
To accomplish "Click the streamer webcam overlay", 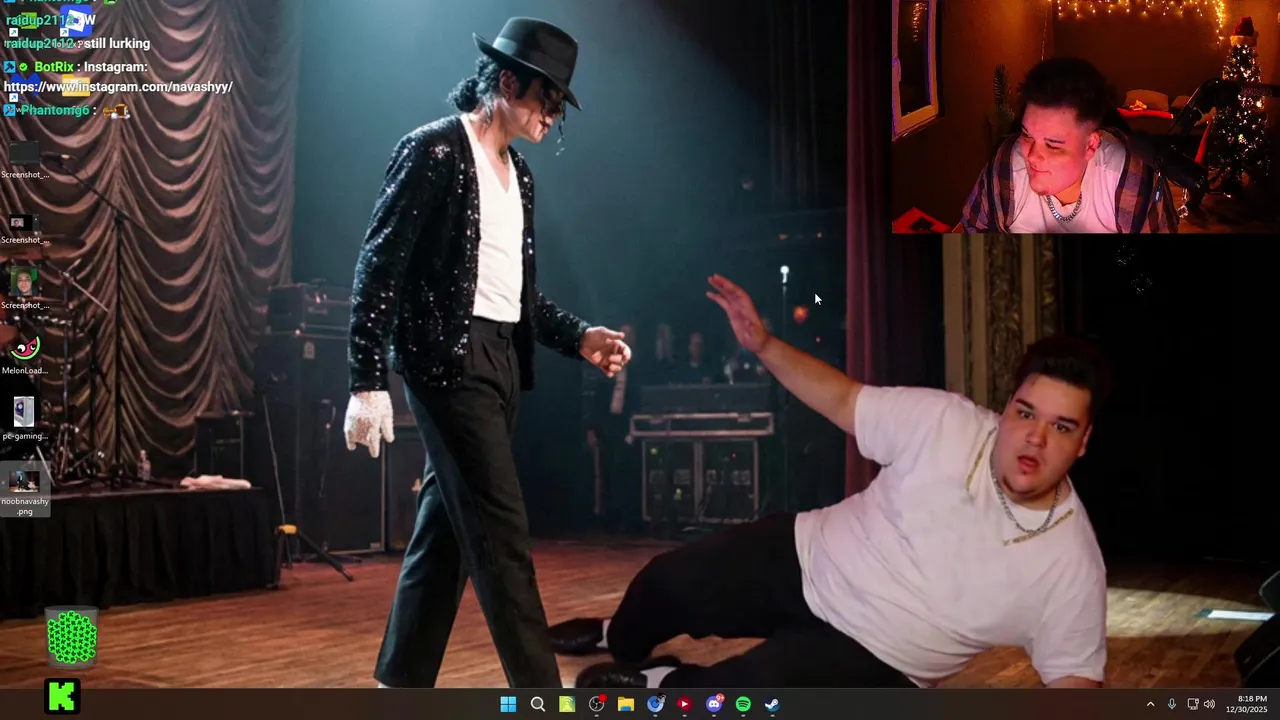I will pyautogui.click(x=1085, y=117).
